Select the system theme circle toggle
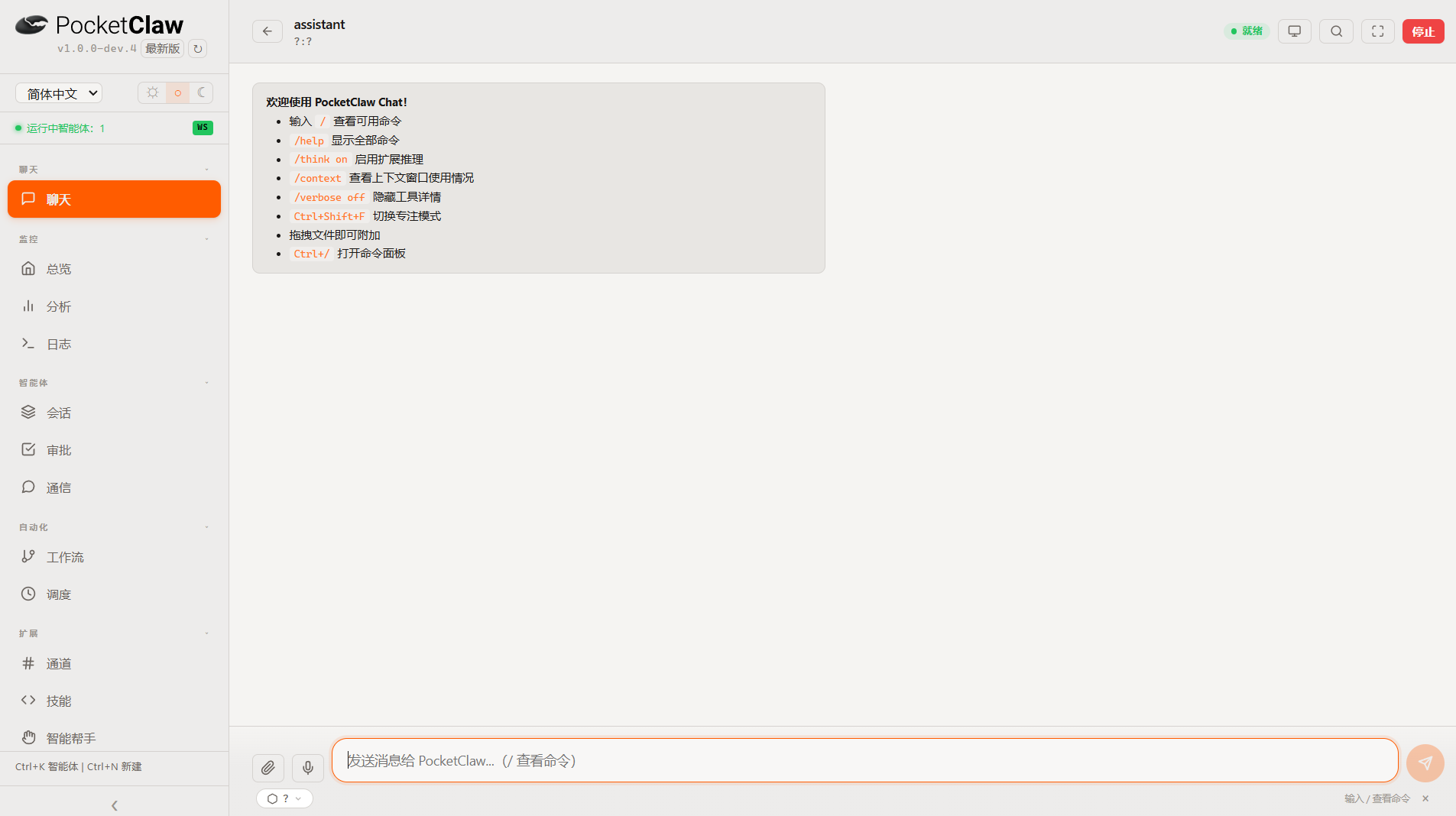1456x816 pixels. [177, 92]
